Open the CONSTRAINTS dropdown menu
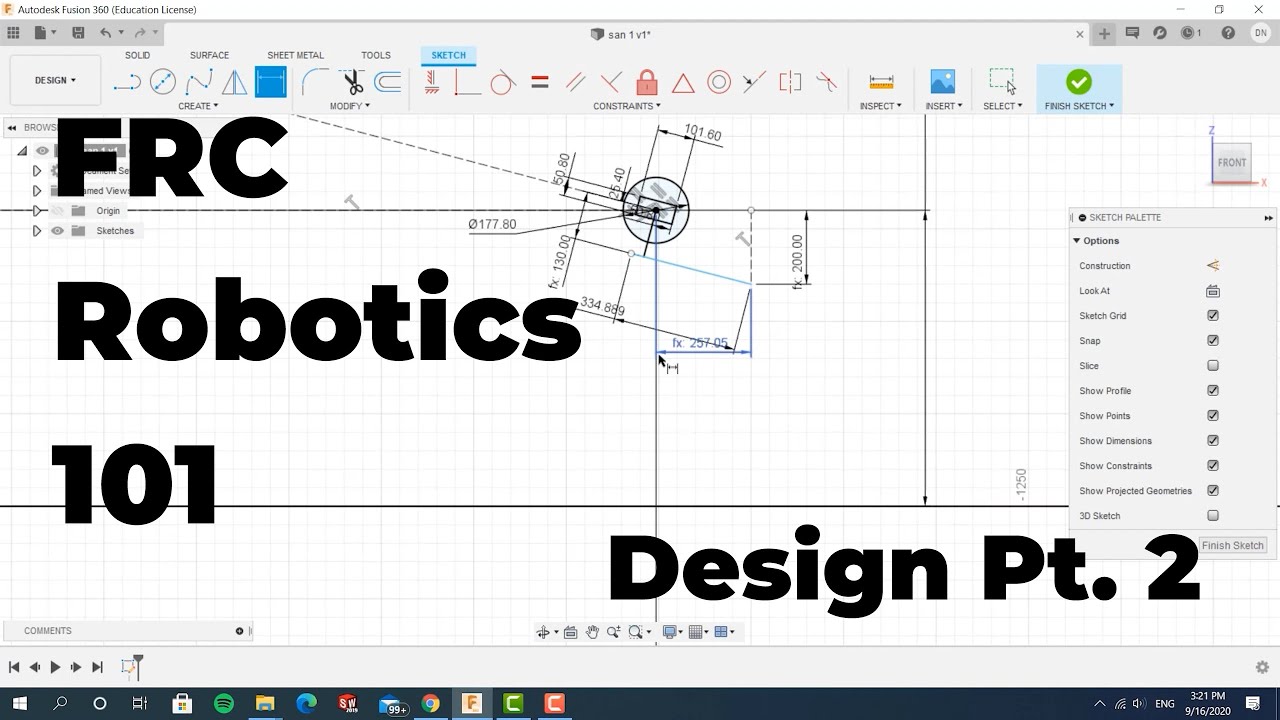 [626, 106]
